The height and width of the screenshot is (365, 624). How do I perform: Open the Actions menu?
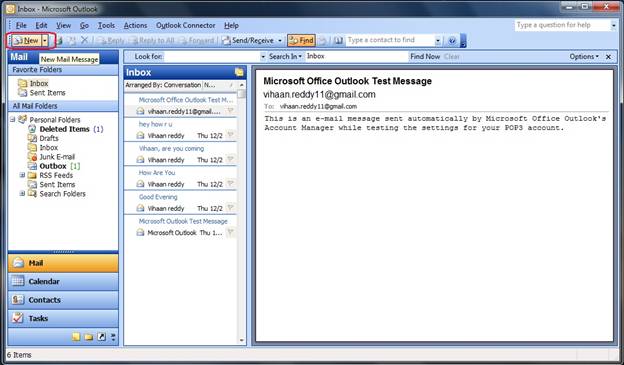(x=135, y=25)
